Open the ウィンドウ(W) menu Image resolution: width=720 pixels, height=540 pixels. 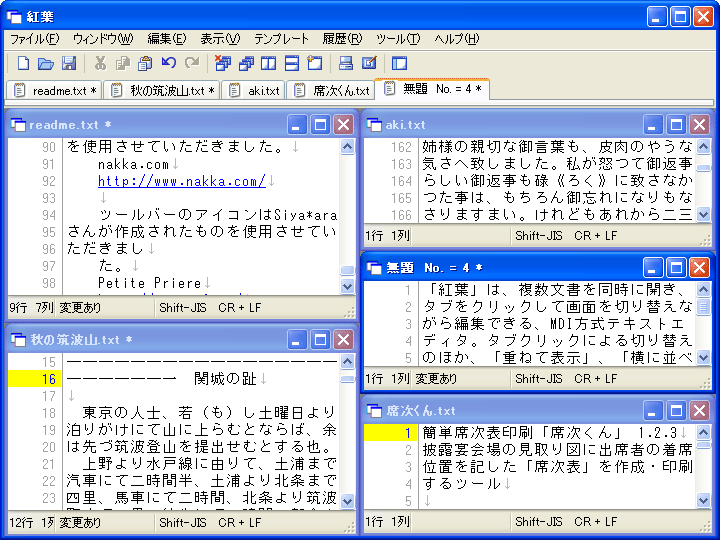point(103,39)
